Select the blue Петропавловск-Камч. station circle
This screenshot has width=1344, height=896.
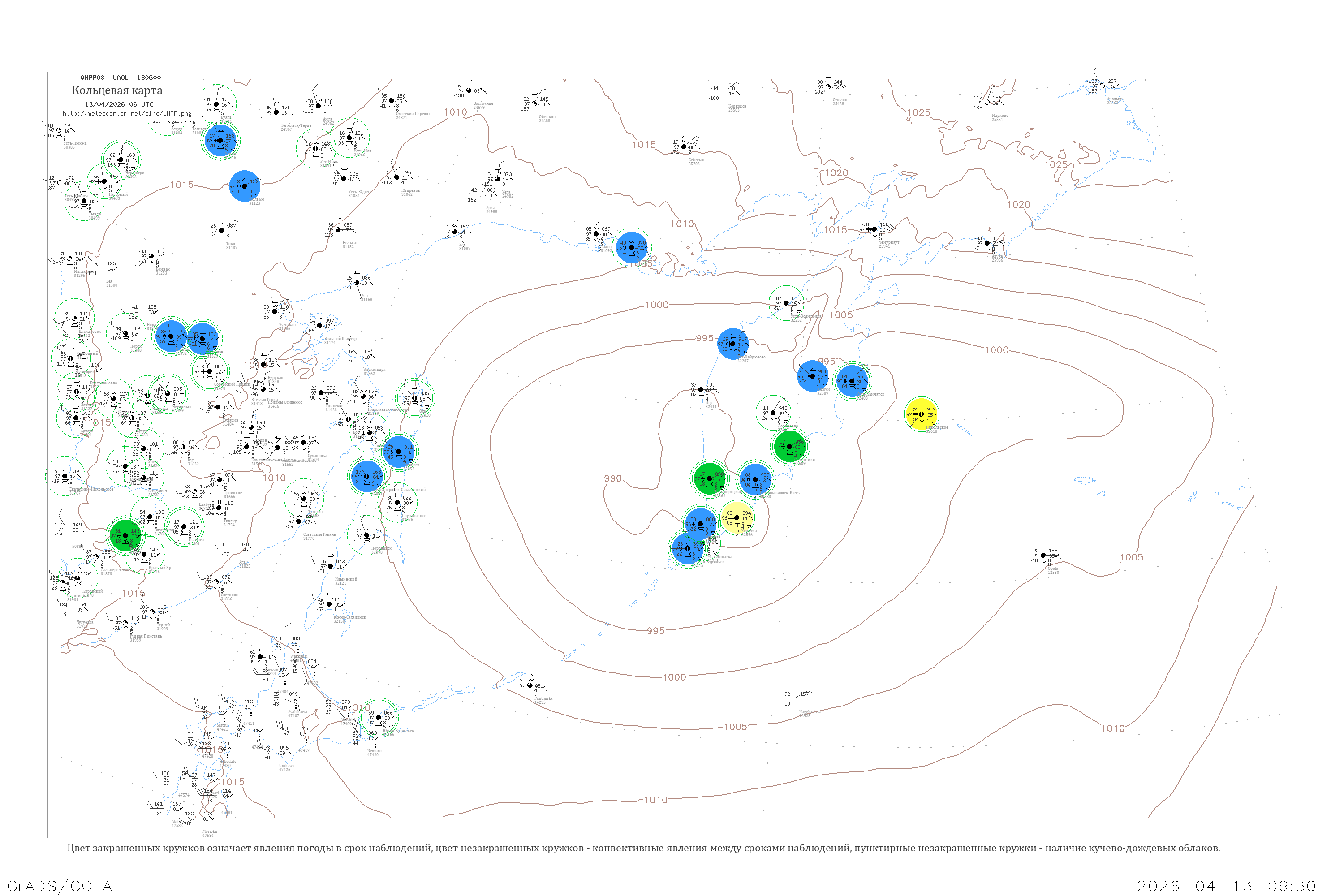click(755, 479)
